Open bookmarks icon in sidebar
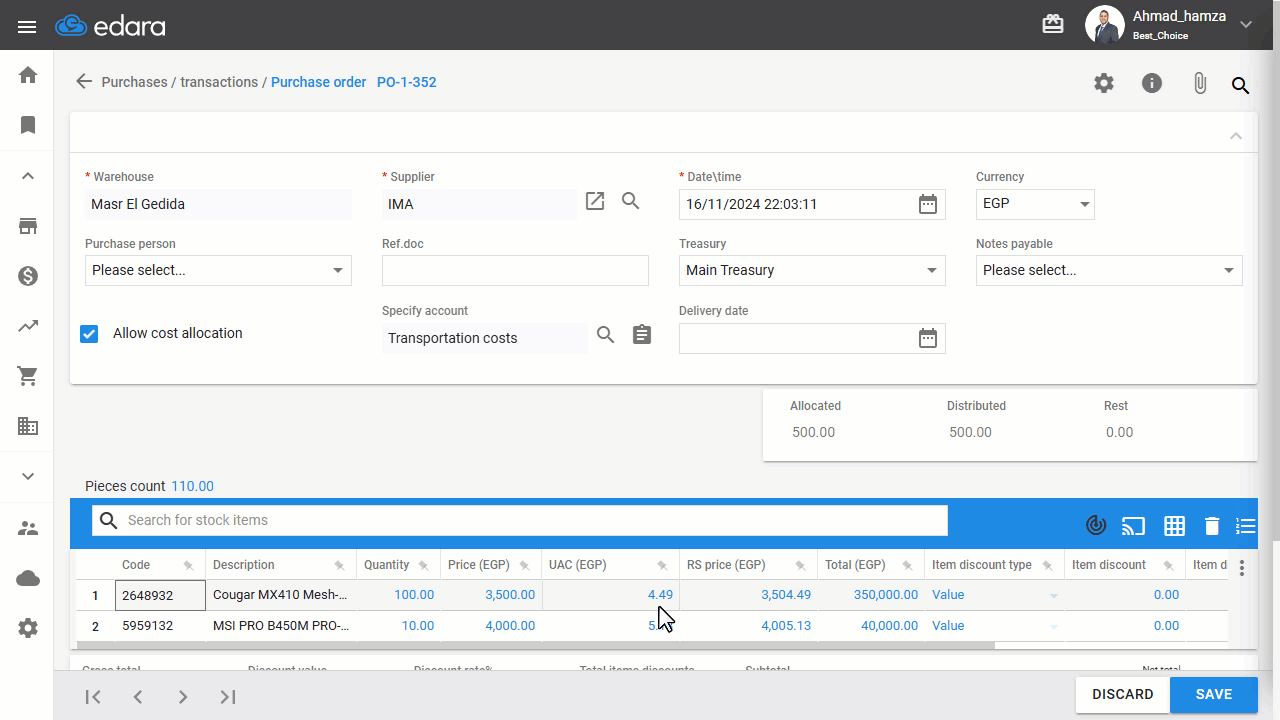This screenshot has width=1280, height=720. point(28,125)
